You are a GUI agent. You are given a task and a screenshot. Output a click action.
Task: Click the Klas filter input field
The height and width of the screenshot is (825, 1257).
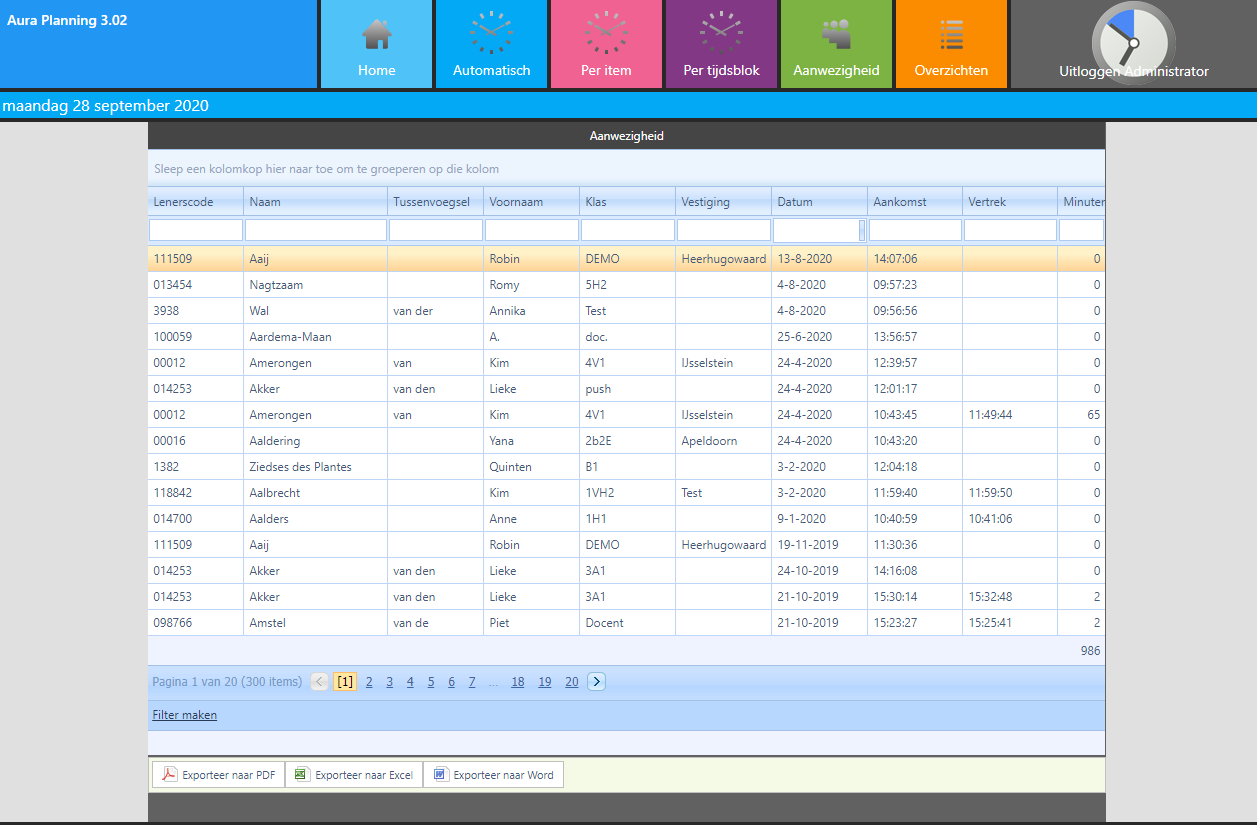click(627, 231)
